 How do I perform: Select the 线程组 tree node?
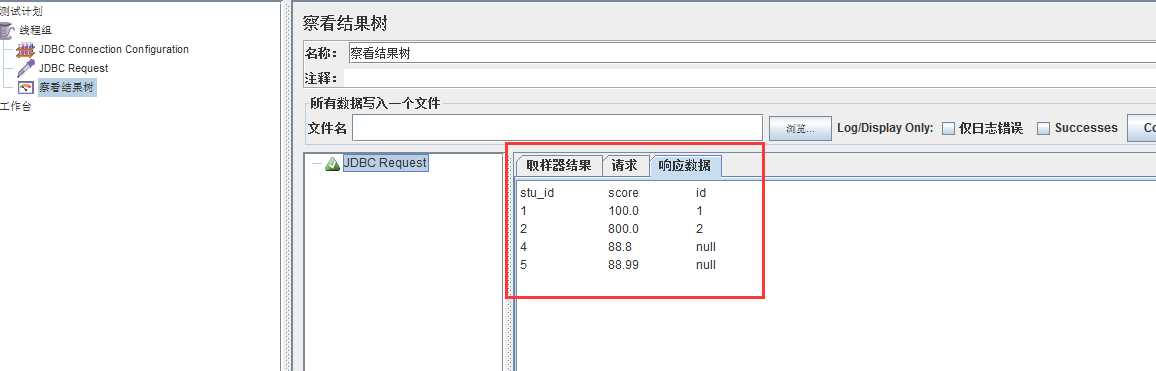(x=35, y=30)
